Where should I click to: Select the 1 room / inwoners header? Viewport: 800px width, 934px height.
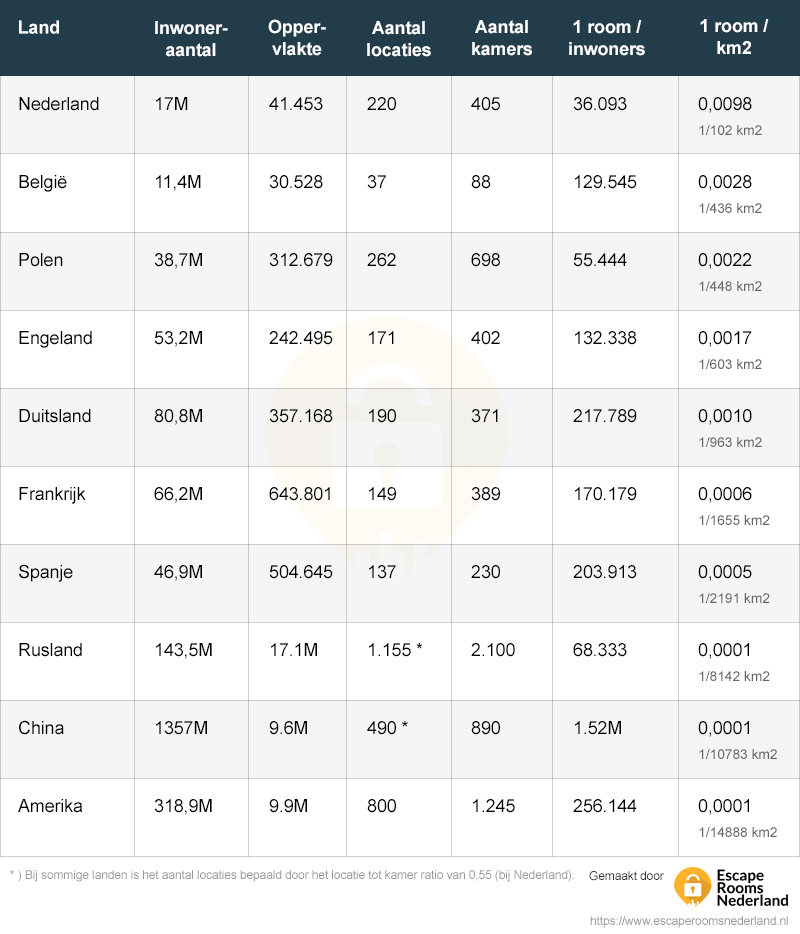tap(606, 38)
